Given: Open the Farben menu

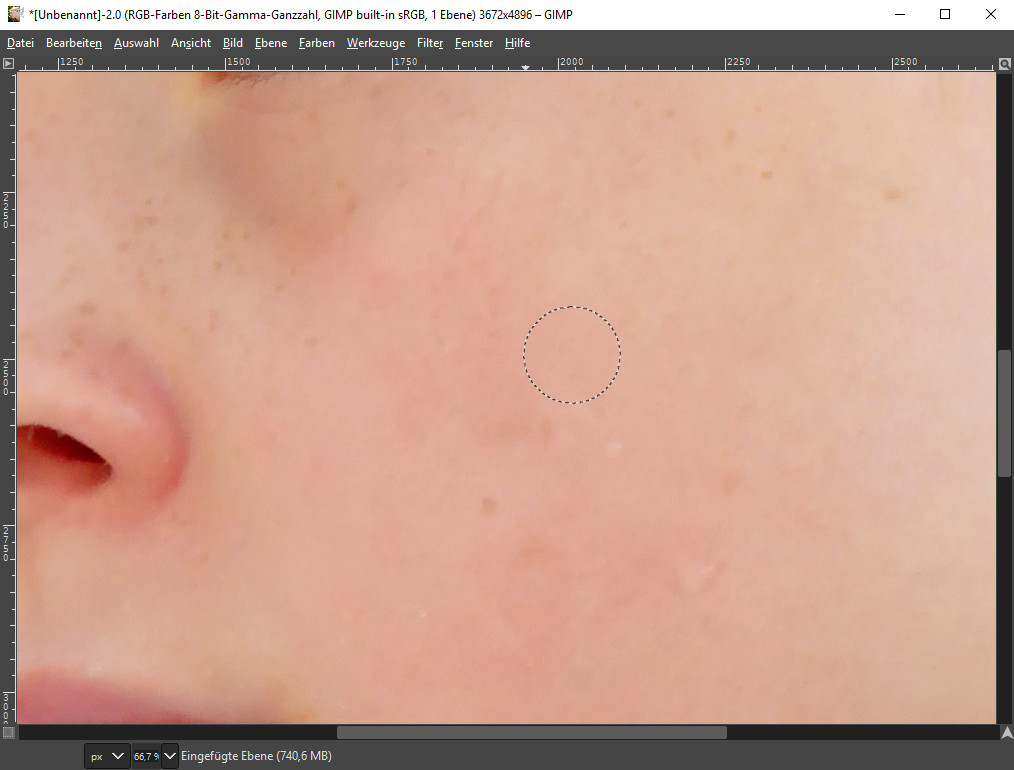Looking at the screenshot, I should point(316,43).
